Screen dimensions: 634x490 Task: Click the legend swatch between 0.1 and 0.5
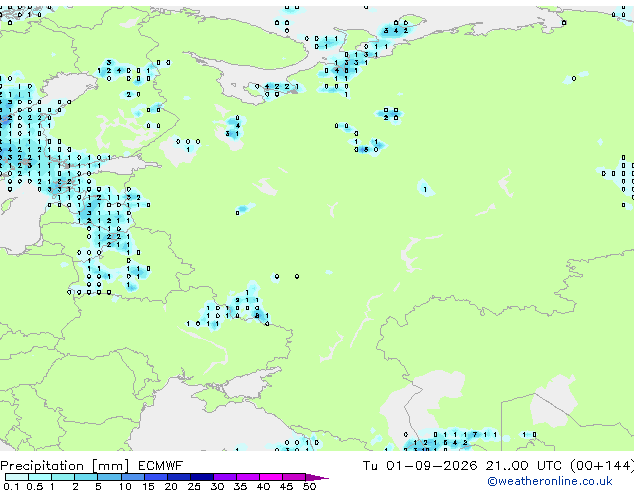(x=17, y=477)
